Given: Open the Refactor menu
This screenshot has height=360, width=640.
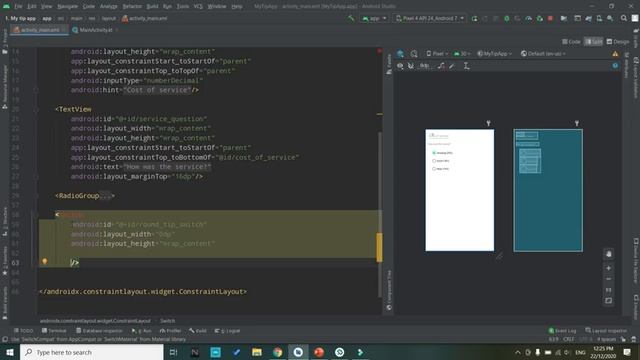Looking at the screenshot, I should coord(132,7).
